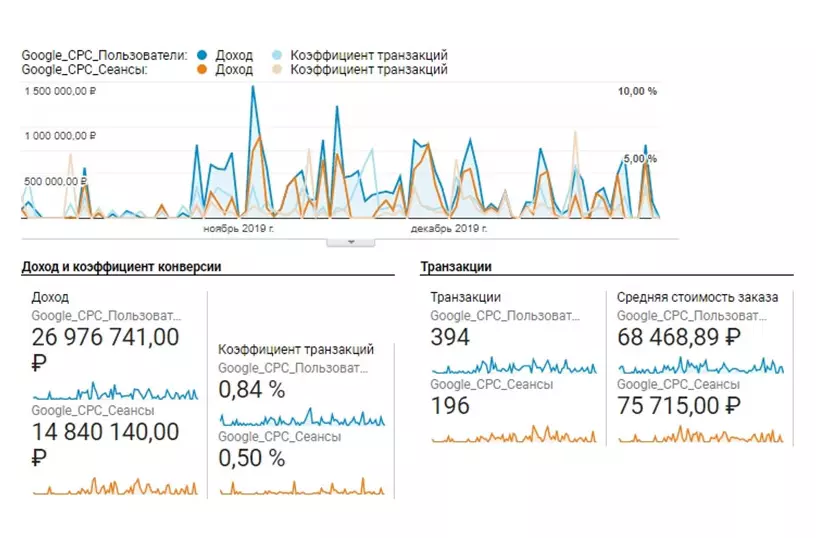816x538 pixels.
Task: Click the Коэффициент транзакций metric title in cards
Action: click(296, 350)
